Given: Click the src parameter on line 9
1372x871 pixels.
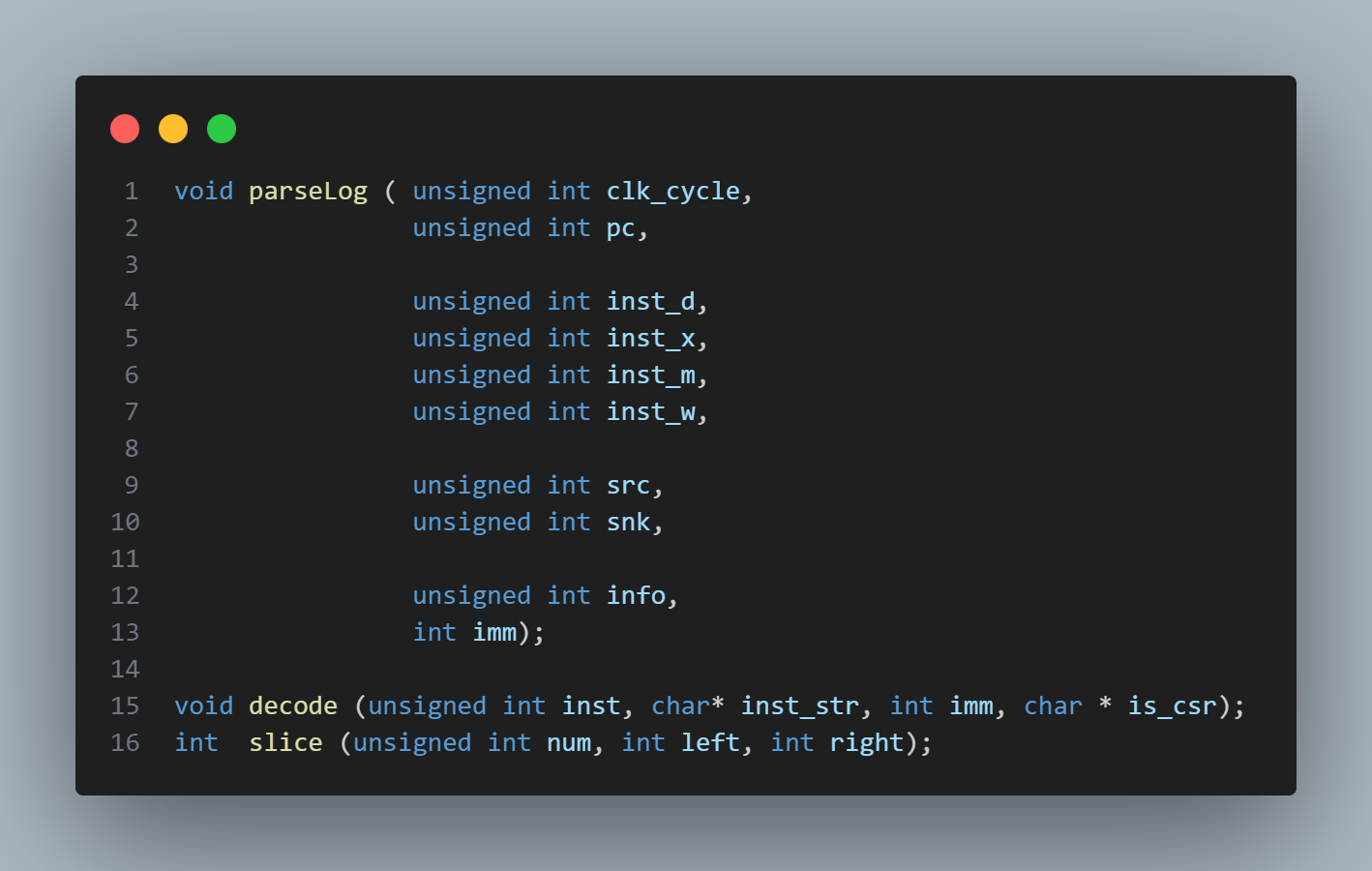Looking at the screenshot, I should point(629,486).
